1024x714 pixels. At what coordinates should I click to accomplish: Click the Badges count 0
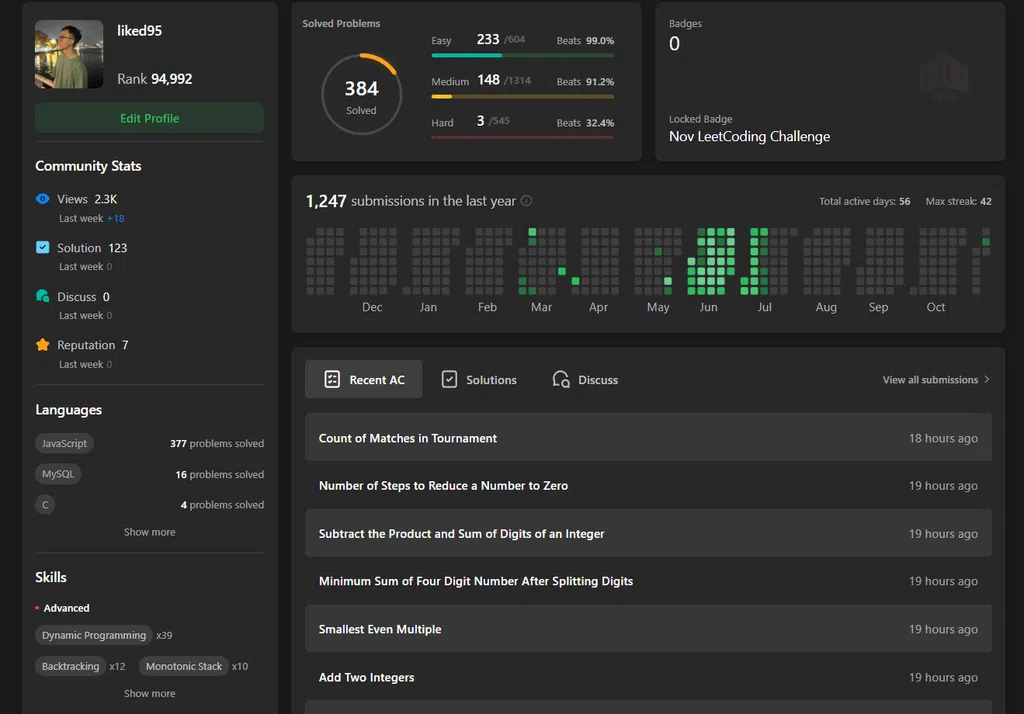675,44
